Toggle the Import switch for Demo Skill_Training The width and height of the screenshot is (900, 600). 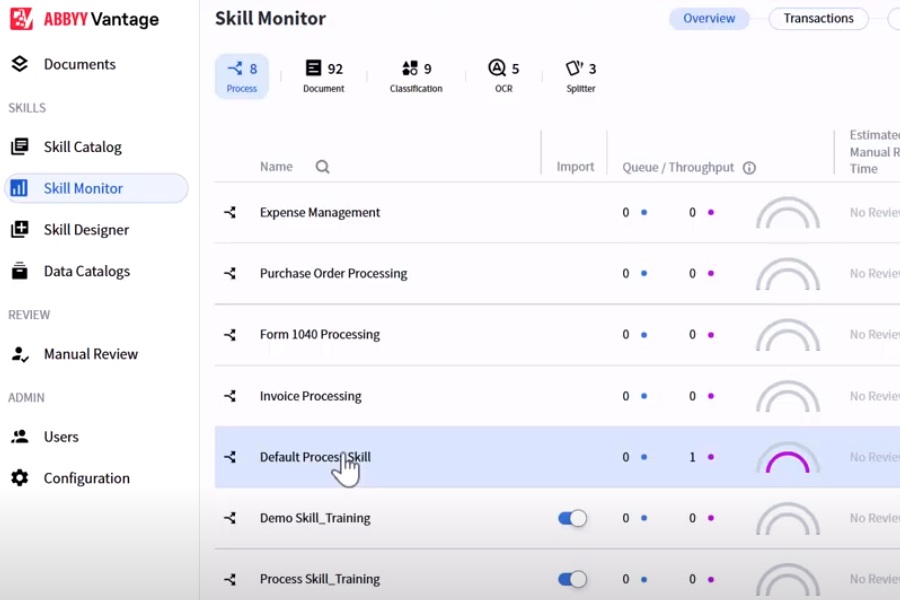pos(572,518)
